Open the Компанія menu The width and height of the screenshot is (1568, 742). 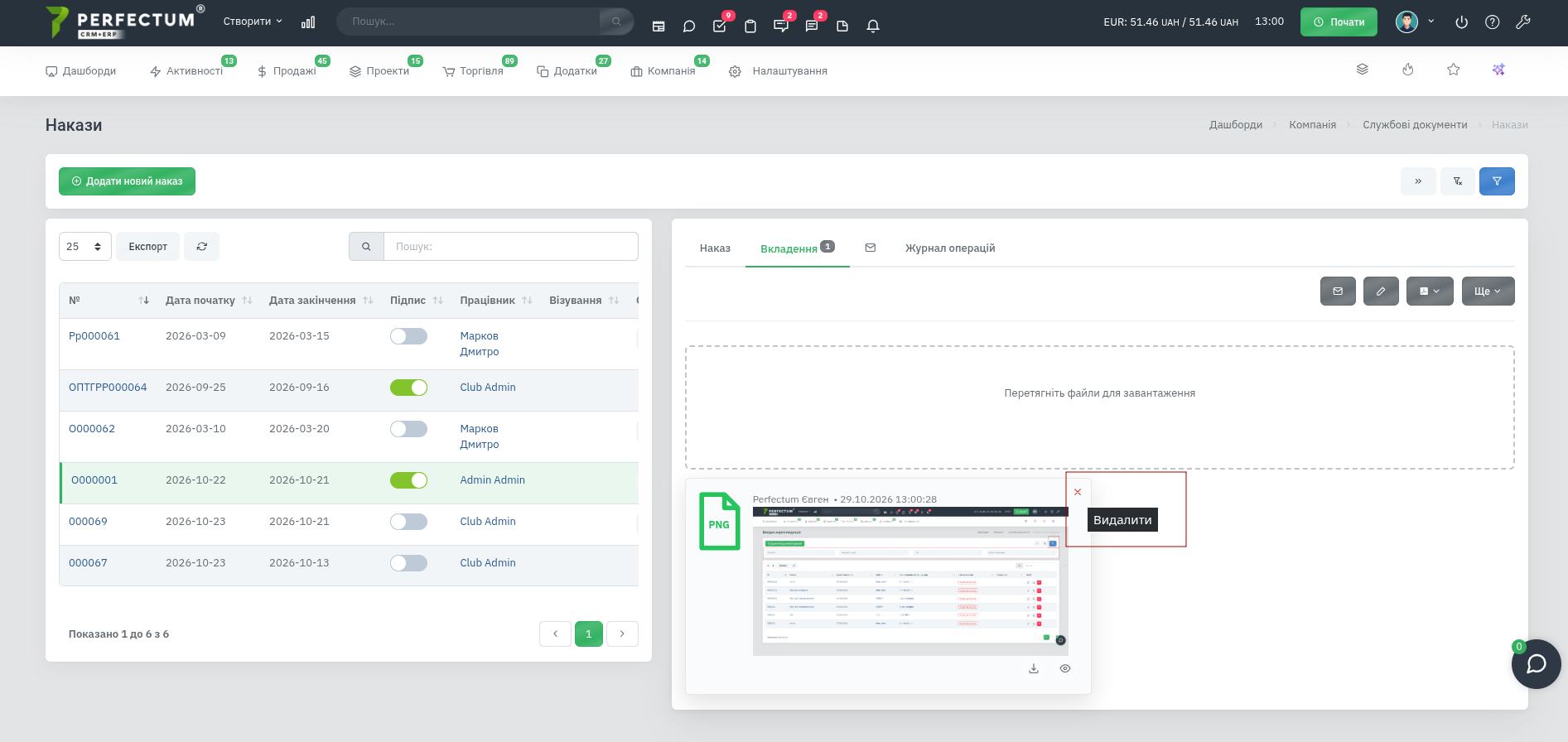click(x=663, y=71)
